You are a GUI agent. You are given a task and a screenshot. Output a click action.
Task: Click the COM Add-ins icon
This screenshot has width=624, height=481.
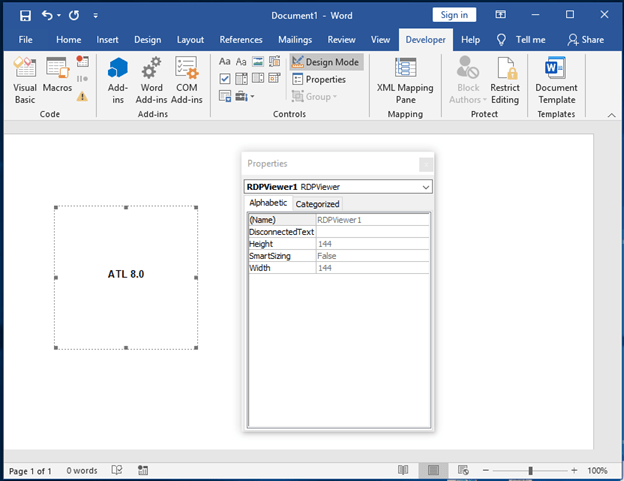[x=186, y=80]
